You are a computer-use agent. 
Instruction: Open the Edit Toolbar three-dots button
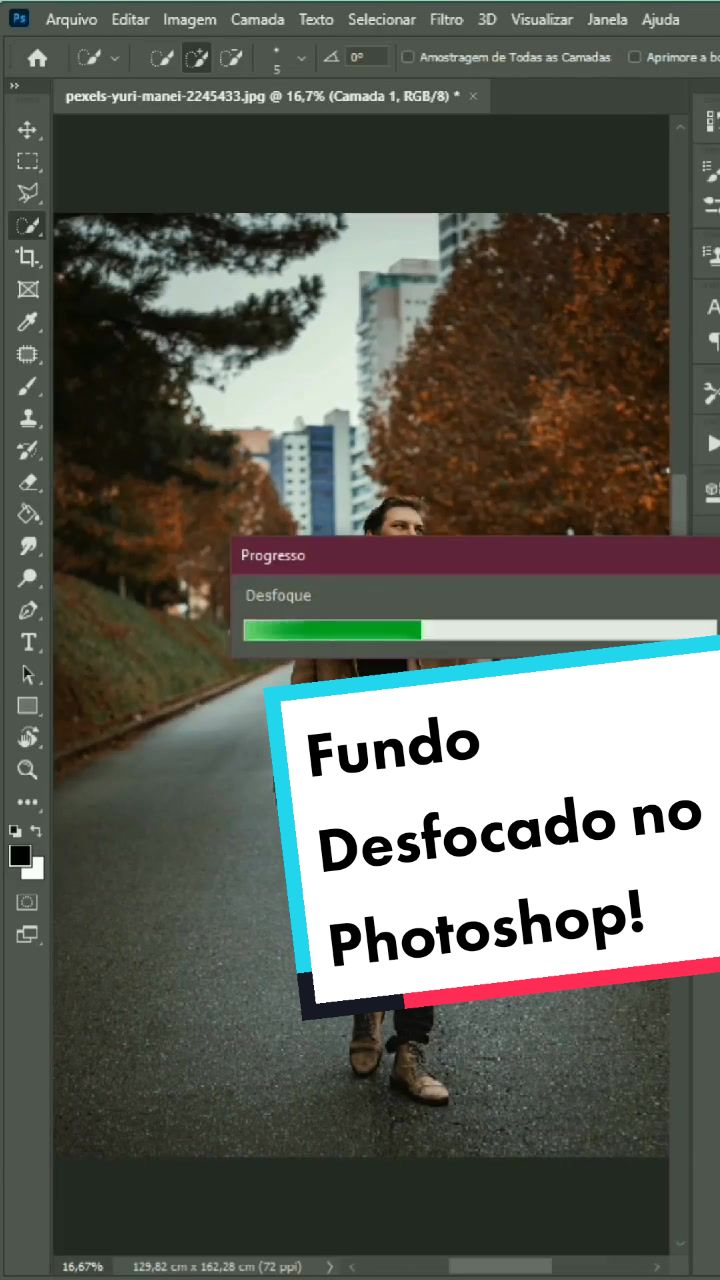click(x=27, y=802)
